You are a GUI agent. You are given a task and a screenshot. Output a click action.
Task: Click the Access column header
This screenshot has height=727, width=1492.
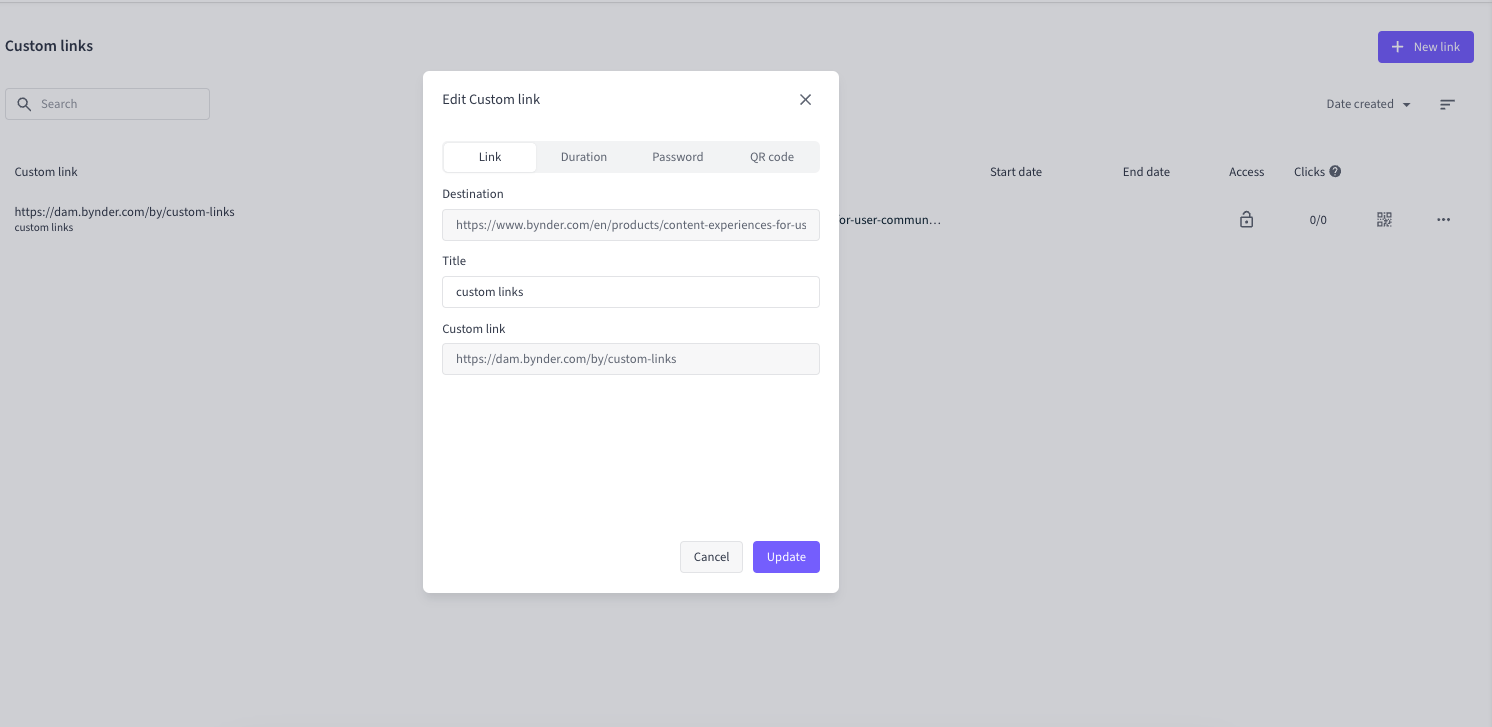tap(1246, 172)
